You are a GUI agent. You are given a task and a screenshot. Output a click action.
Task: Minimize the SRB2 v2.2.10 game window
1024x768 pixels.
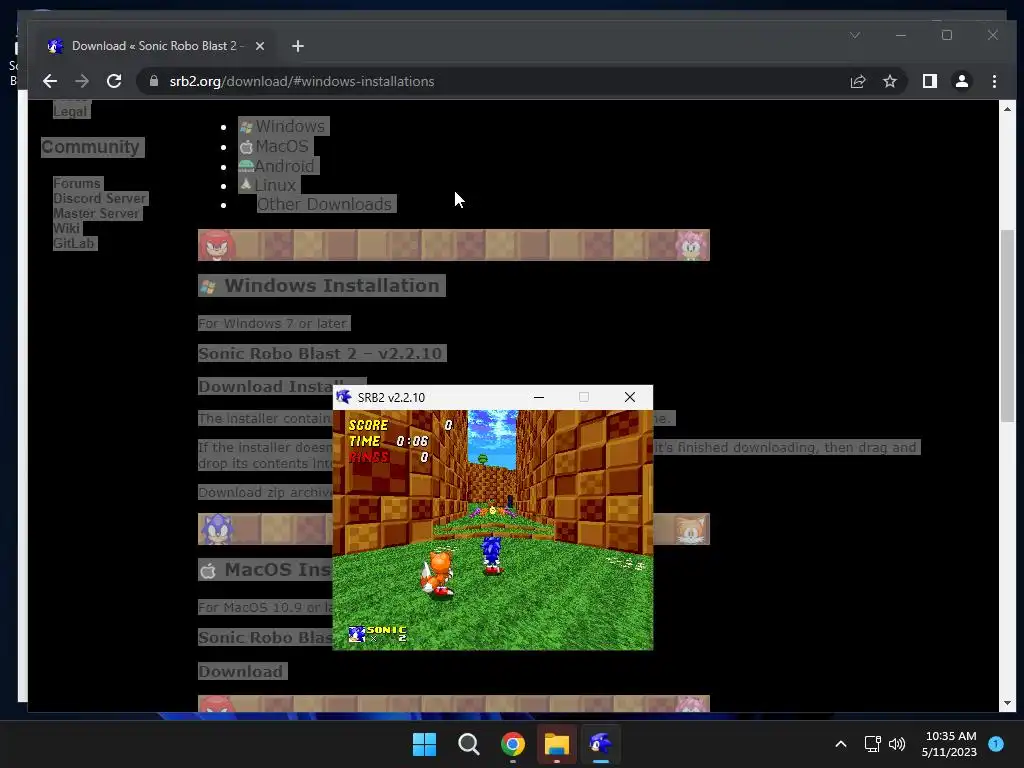point(539,397)
